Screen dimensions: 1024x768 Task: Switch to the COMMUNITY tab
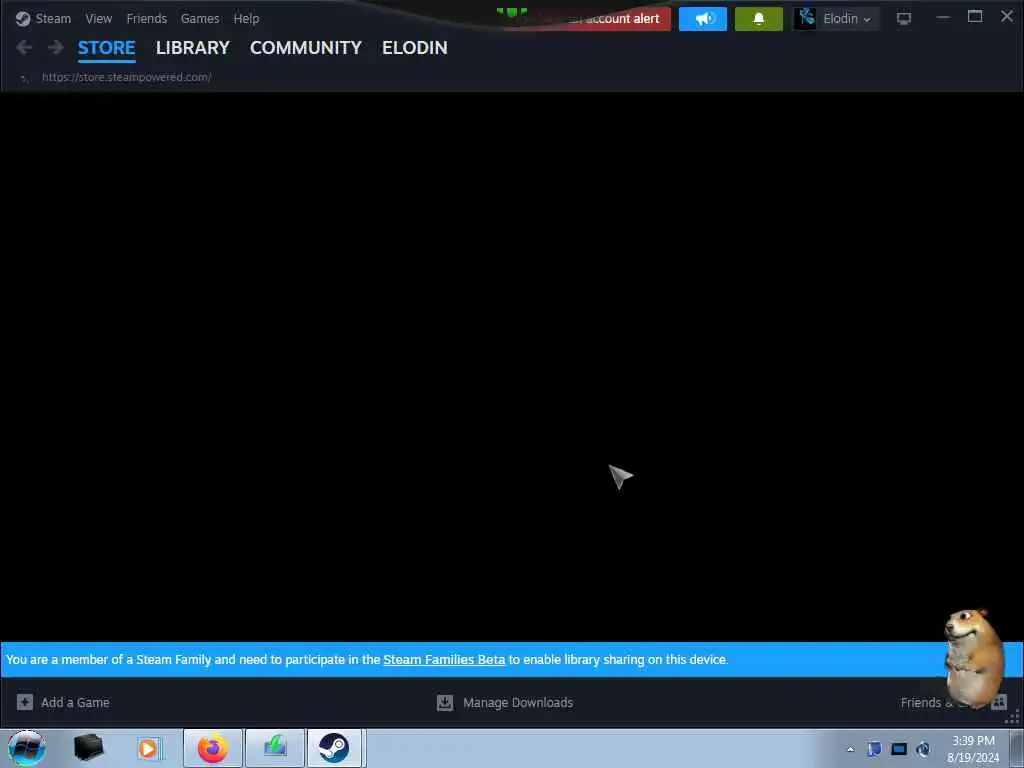(306, 48)
